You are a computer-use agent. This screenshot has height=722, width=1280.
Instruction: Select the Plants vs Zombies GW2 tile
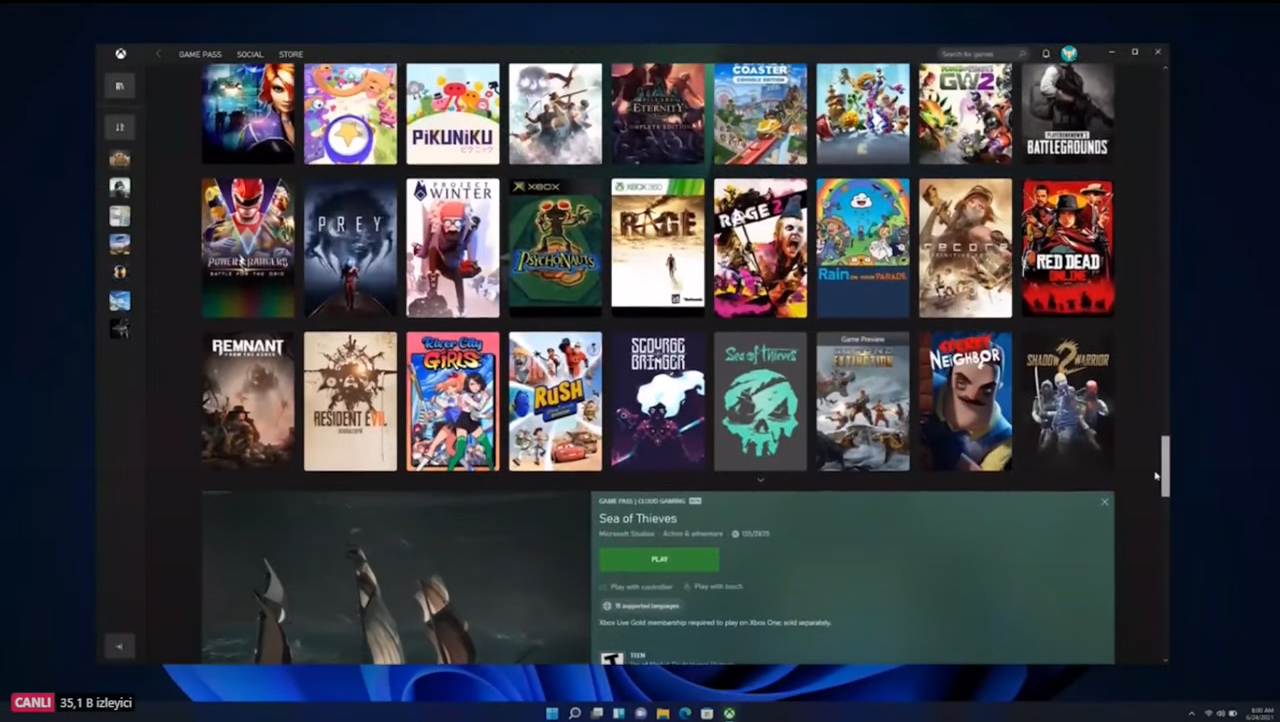click(965, 114)
